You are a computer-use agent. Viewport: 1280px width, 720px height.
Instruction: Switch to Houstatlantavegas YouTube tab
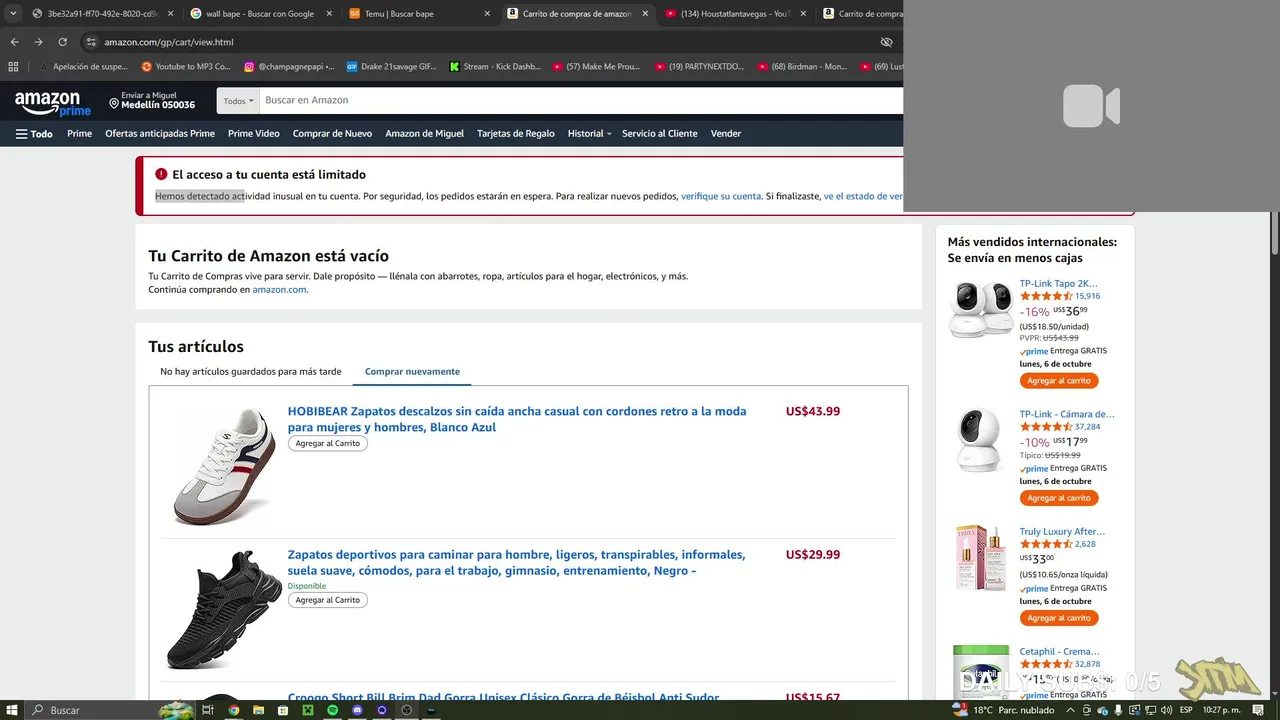(x=735, y=14)
